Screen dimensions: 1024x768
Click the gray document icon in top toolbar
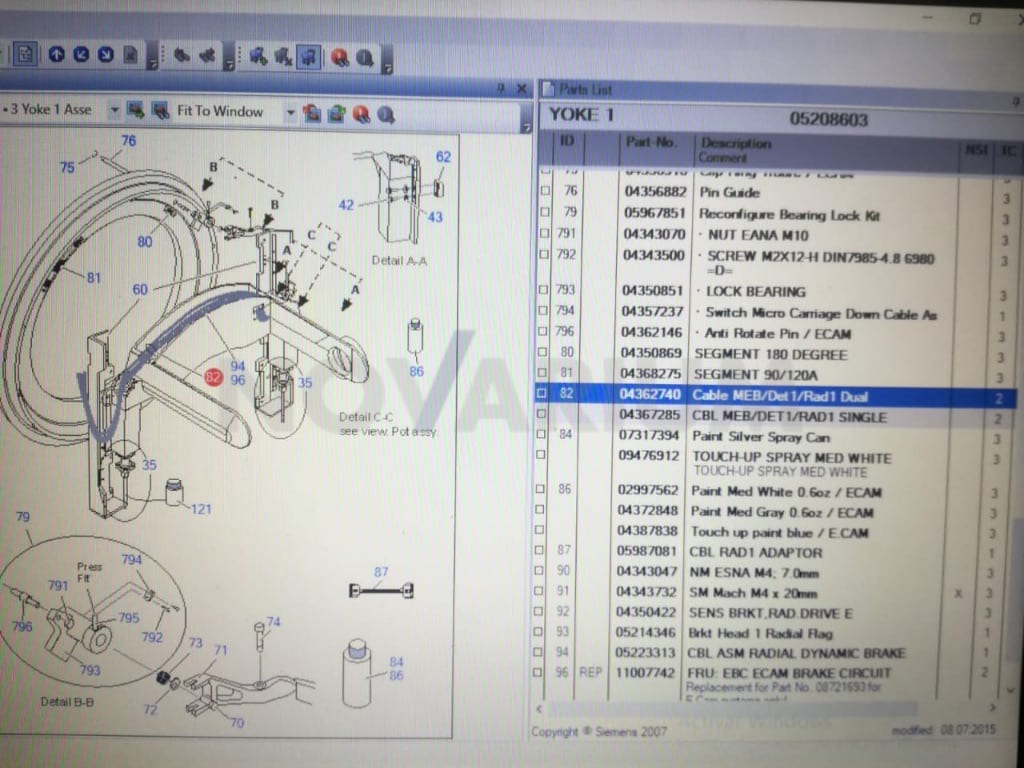131,55
